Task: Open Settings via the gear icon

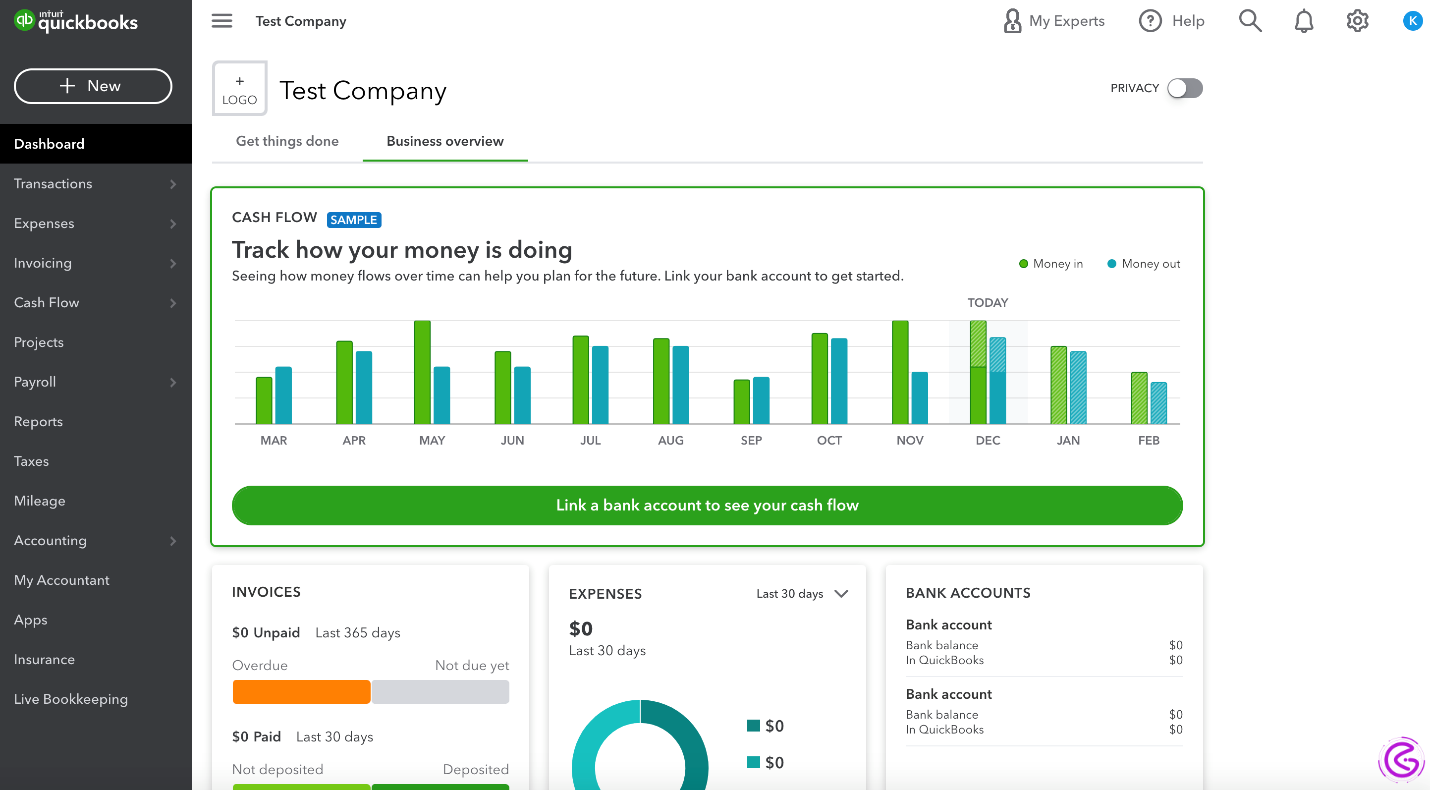Action: 1357,20
